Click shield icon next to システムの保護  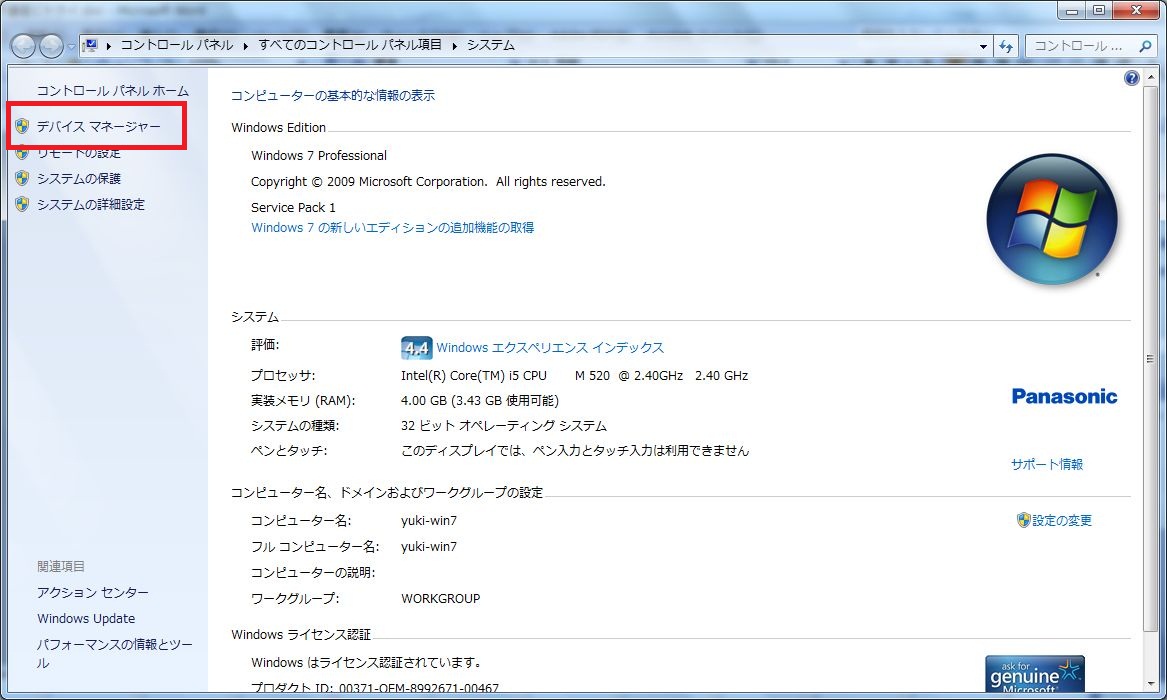pyautogui.click(x=22, y=179)
